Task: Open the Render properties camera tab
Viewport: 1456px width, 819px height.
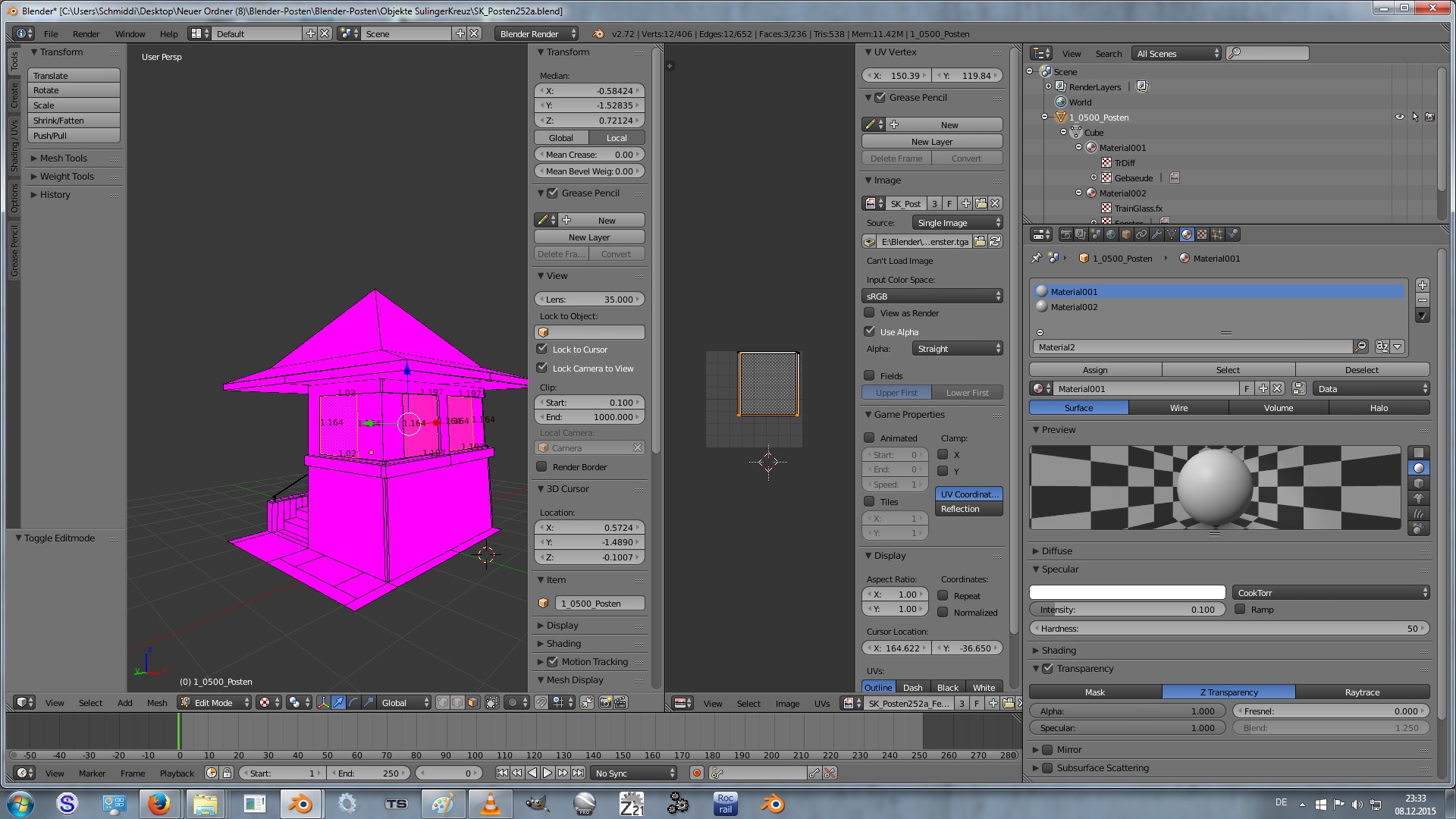Action: click(1065, 234)
